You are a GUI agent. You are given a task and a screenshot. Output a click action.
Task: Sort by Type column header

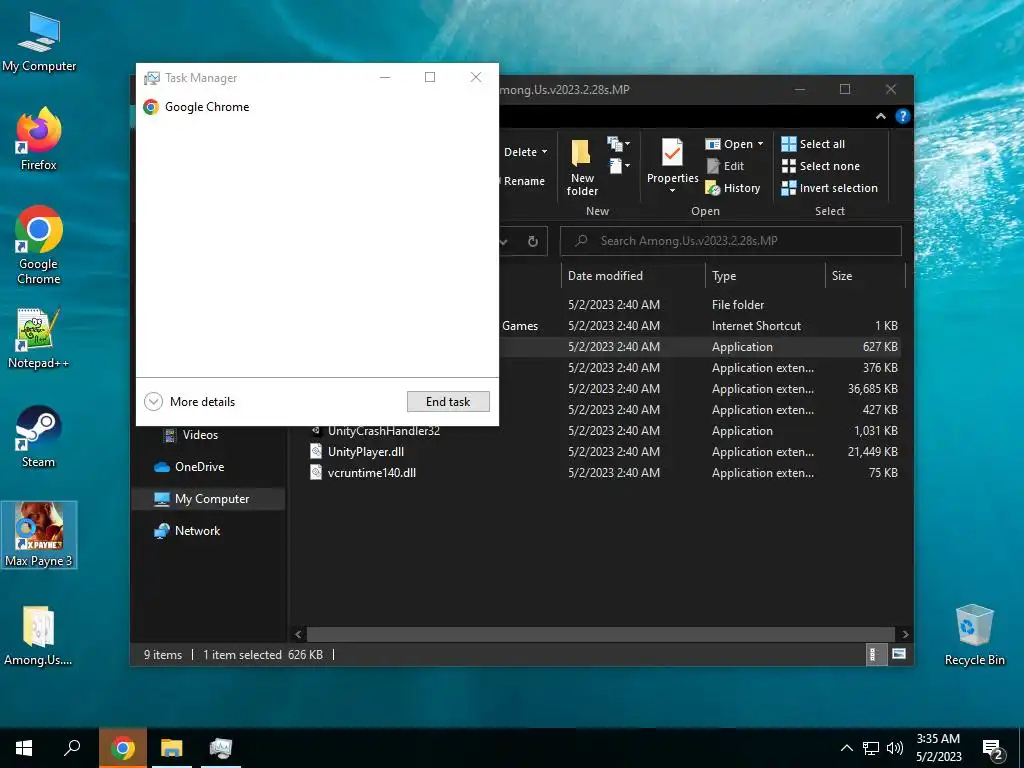tap(765, 276)
